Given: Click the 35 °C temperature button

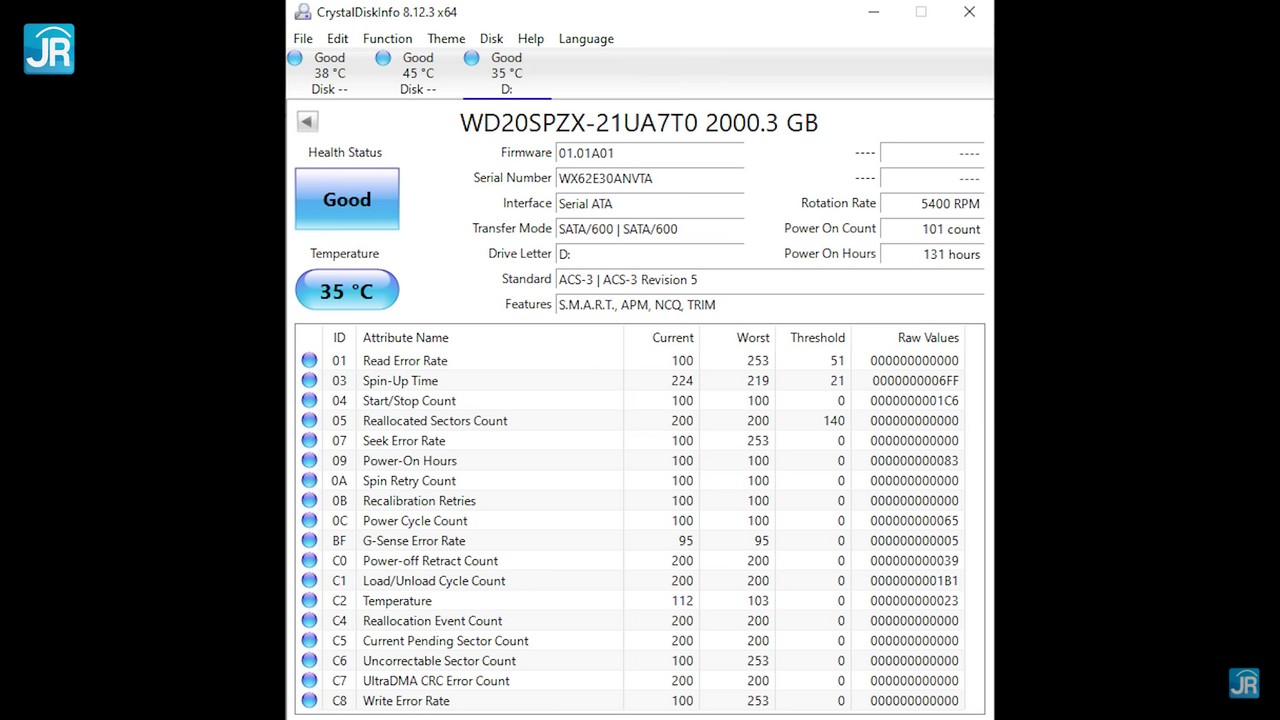Looking at the screenshot, I should (x=347, y=291).
